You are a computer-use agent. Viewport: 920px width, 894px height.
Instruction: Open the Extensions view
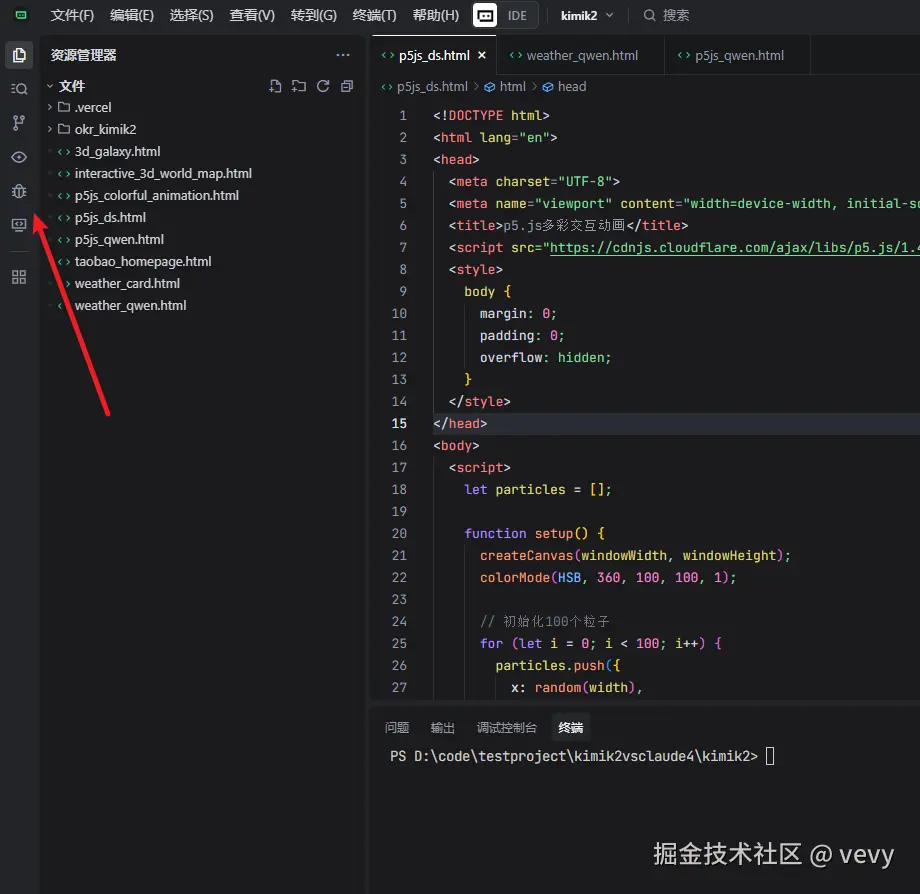click(x=18, y=276)
